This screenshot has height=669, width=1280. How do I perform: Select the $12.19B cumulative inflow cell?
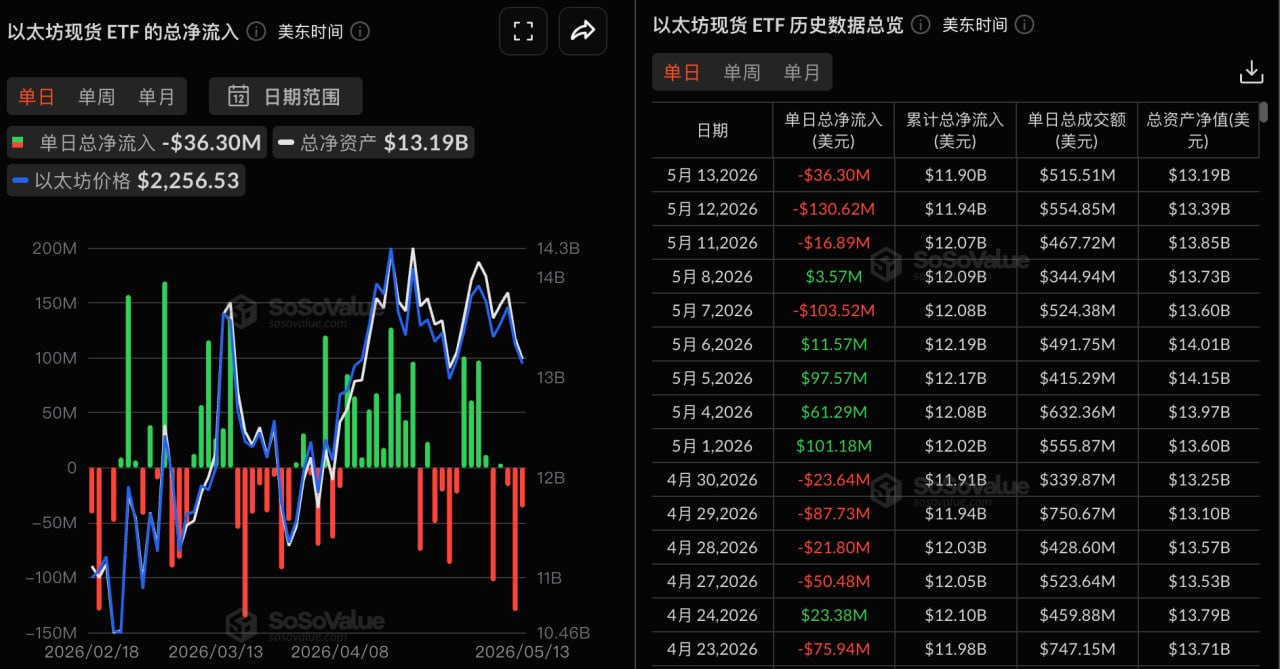tap(955, 345)
